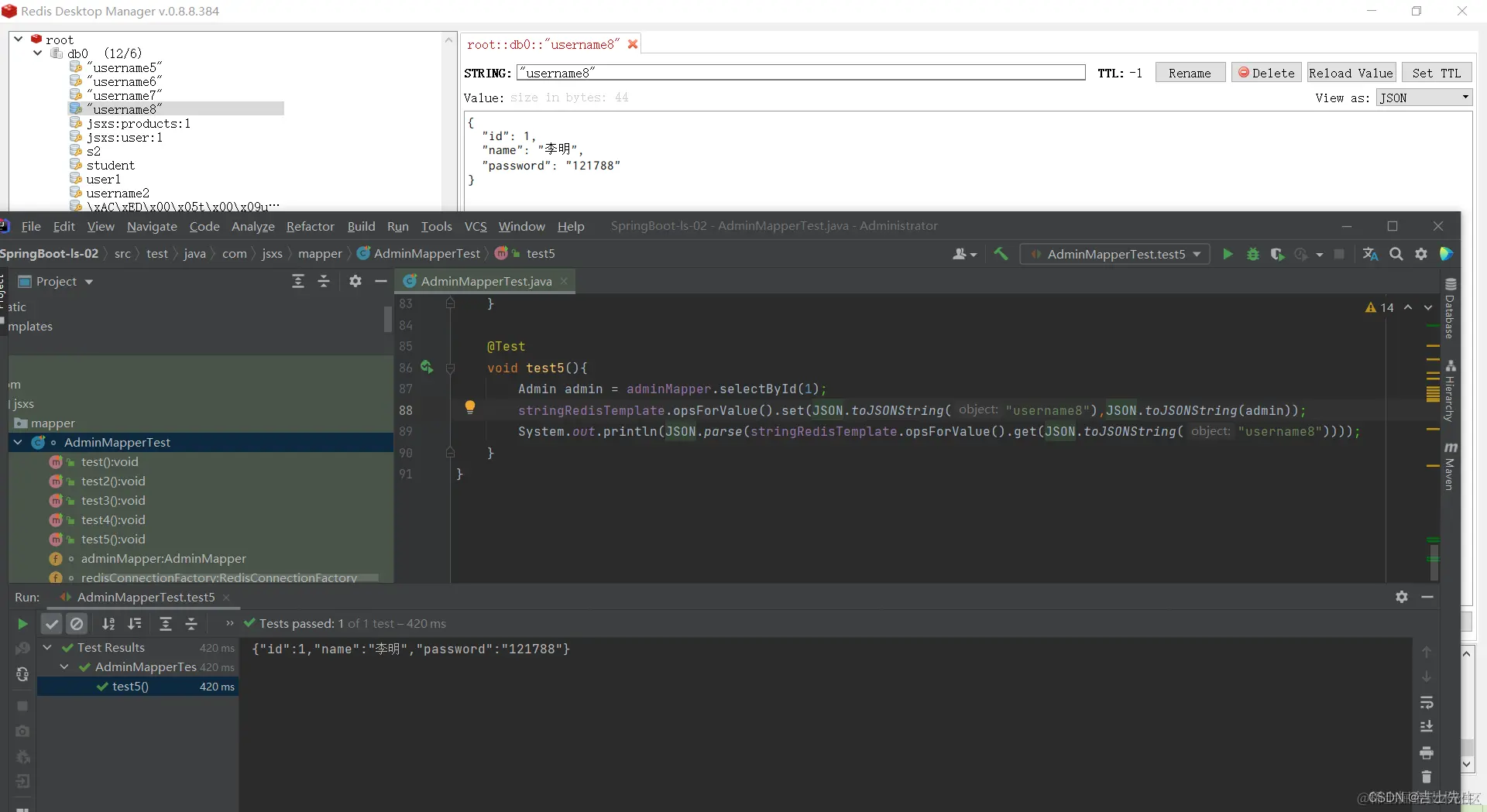Viewport: 1487px width, 812px height.
Task: Click print icon in Run console sidebar
Action: coord(1427,752)
